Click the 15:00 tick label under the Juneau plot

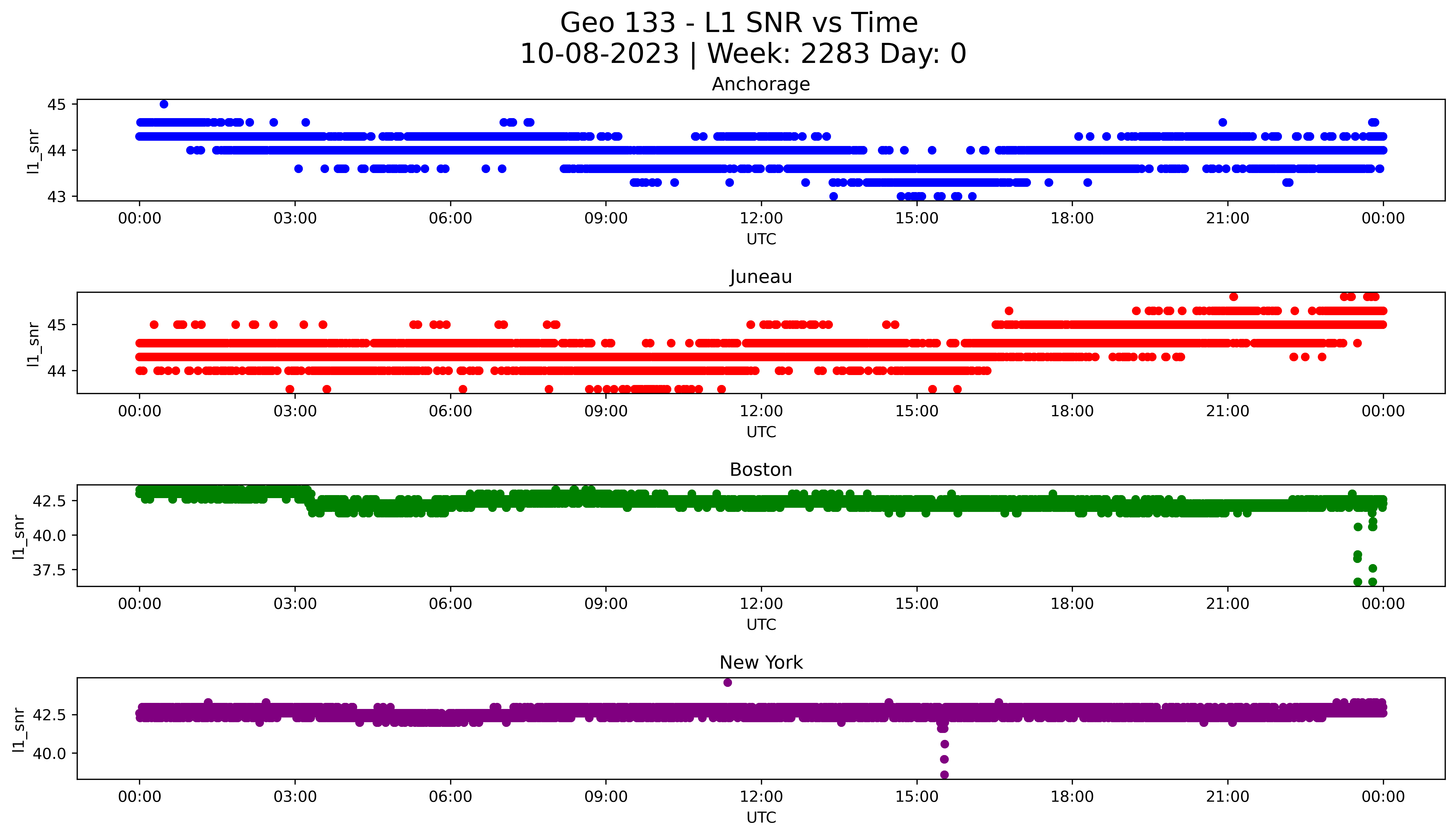(917, 411)
